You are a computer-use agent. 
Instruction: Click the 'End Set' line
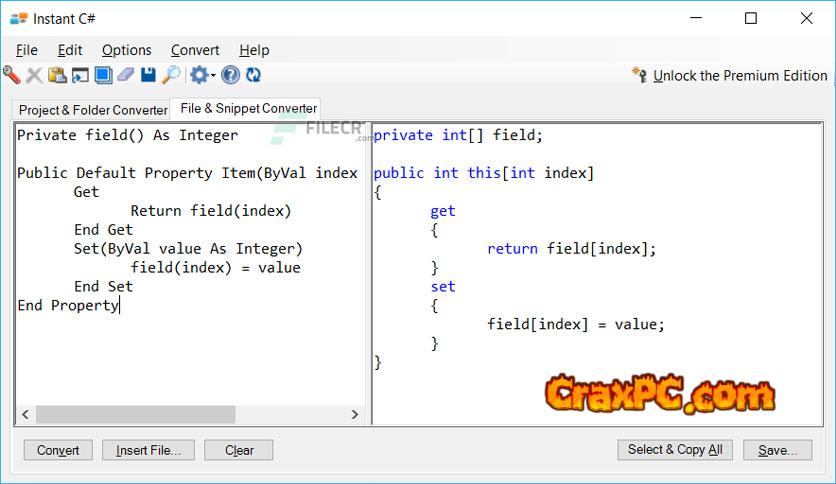pyautogui.click(x=103, y=286)
